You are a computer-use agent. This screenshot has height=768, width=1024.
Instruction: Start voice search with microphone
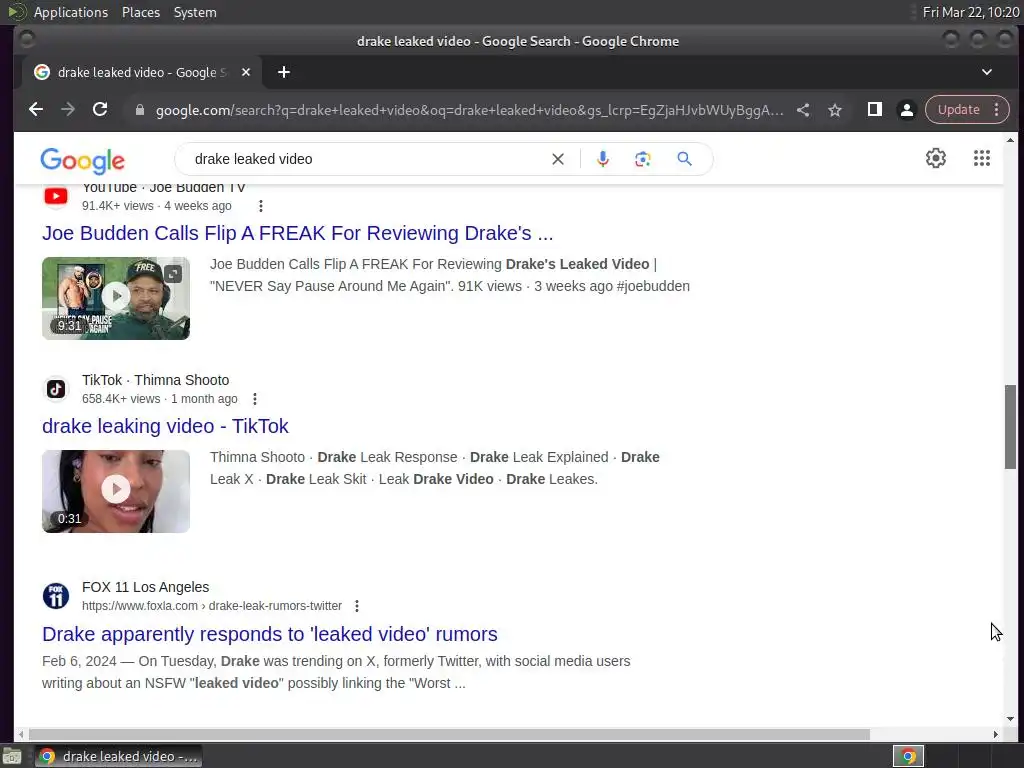(x=603, y=159)
